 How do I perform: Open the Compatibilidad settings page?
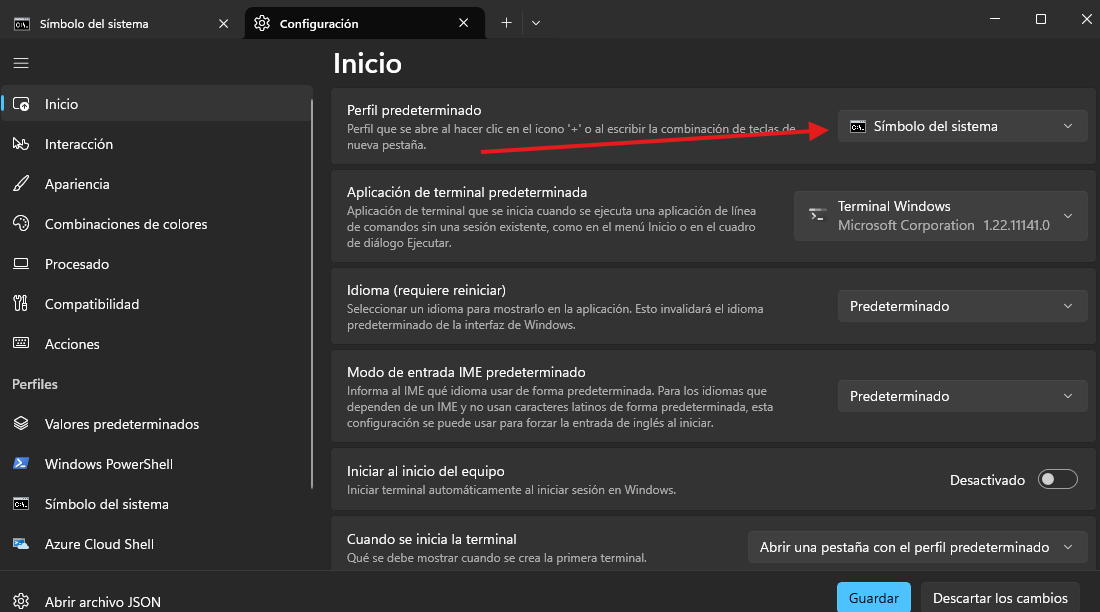[156, 304]
